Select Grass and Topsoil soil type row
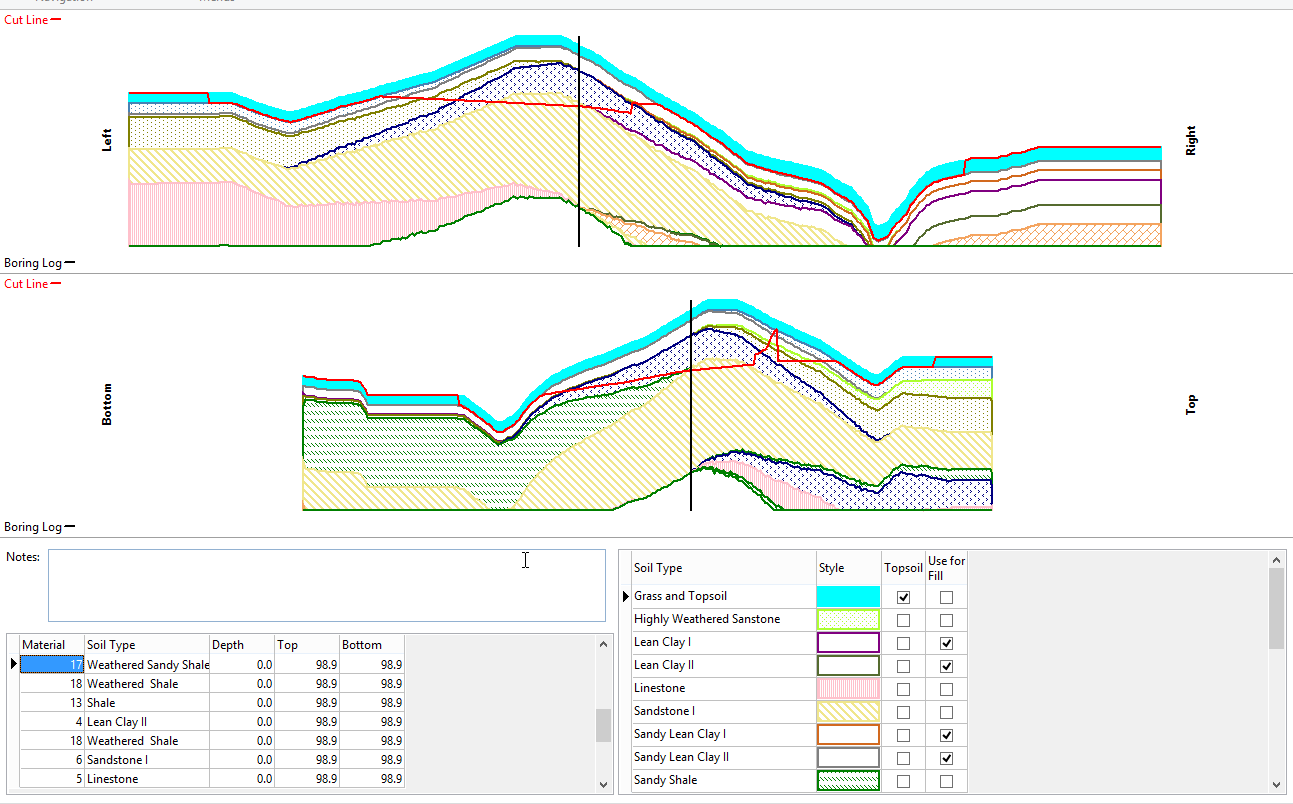The height and width of the screenshot is (804, 1293). (724, 596)
